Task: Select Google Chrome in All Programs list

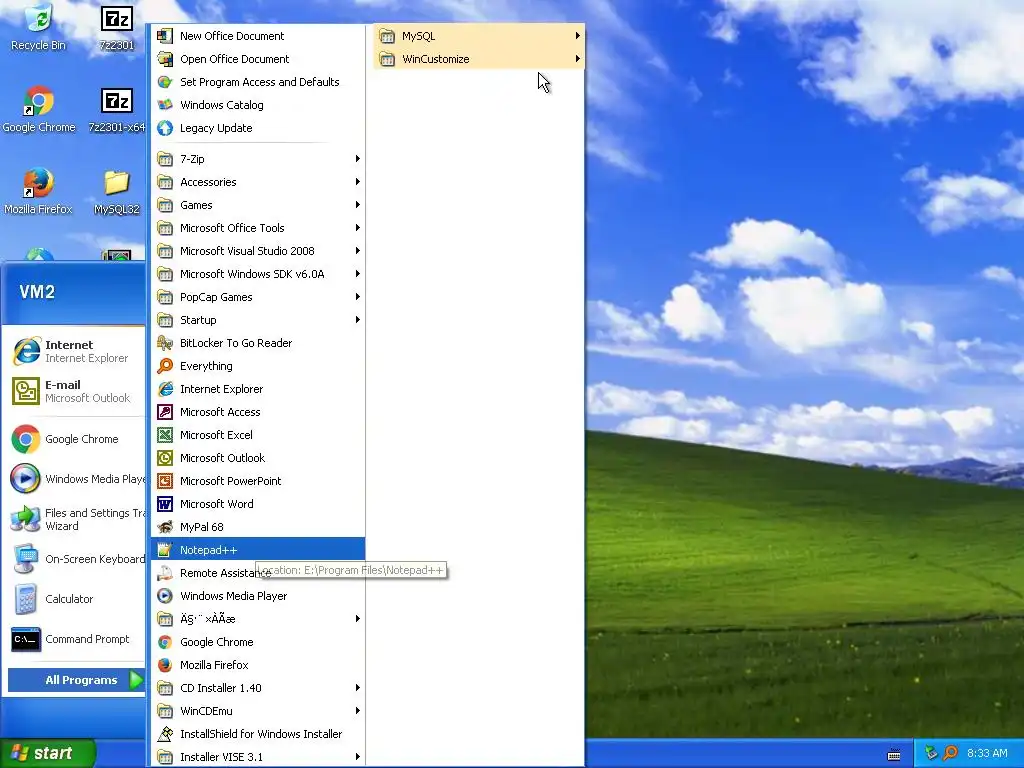Action: pyautogui.click(x=258, y=642)
